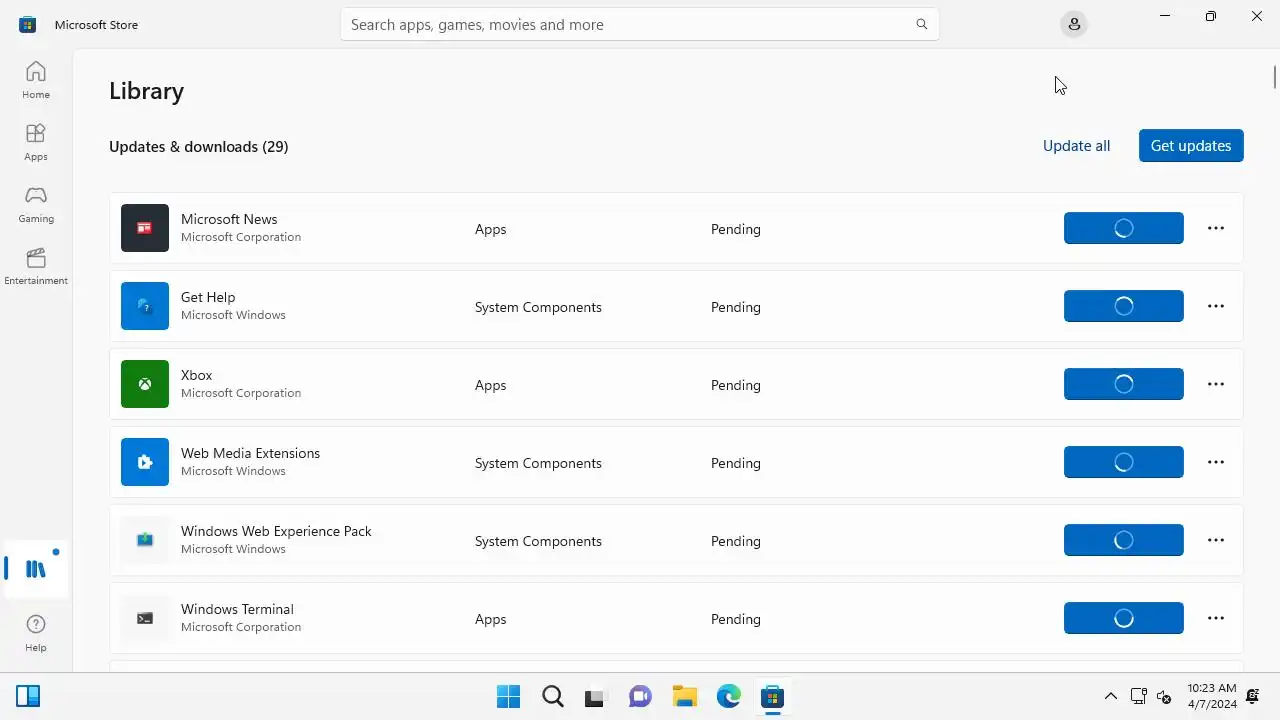This screenshot has height=720, width=1280.
Task: Open more options for Get Help
Action: click(x=1216, y=306)
